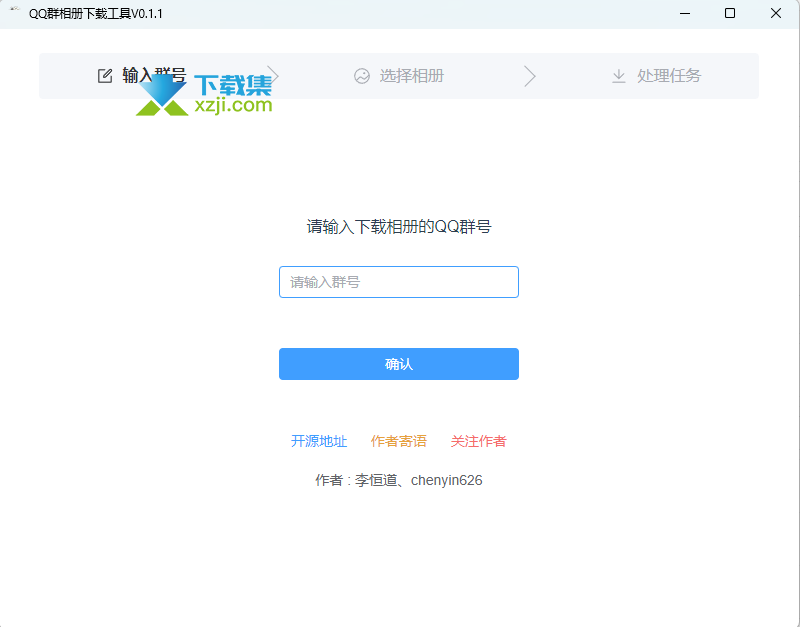The height and width of the screenshot is (627, 800).
Task: Click the author text 李恒道、chenyin626
Action: (x=418, y=481)
